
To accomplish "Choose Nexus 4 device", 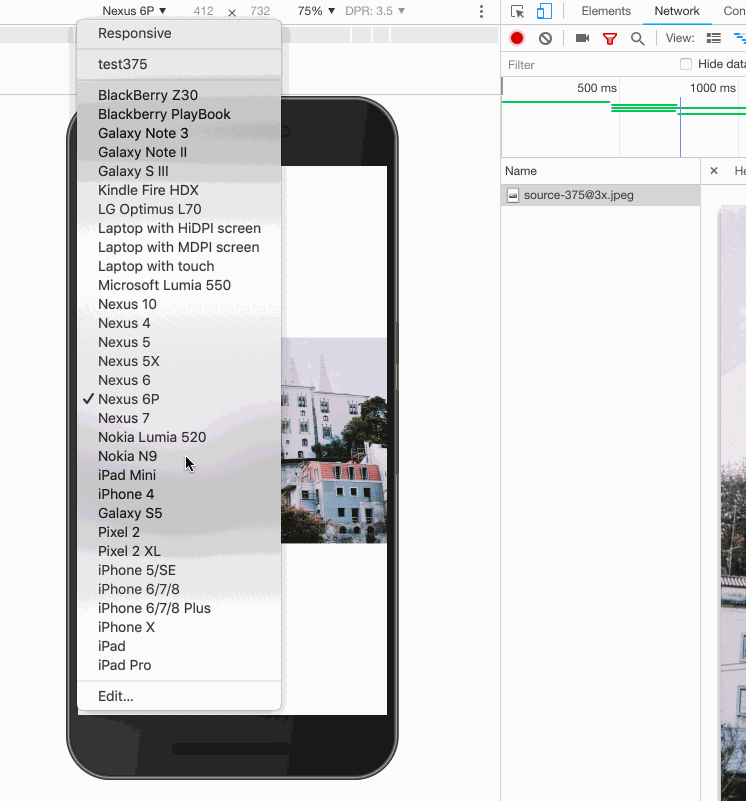I will (x=179, y=323).
